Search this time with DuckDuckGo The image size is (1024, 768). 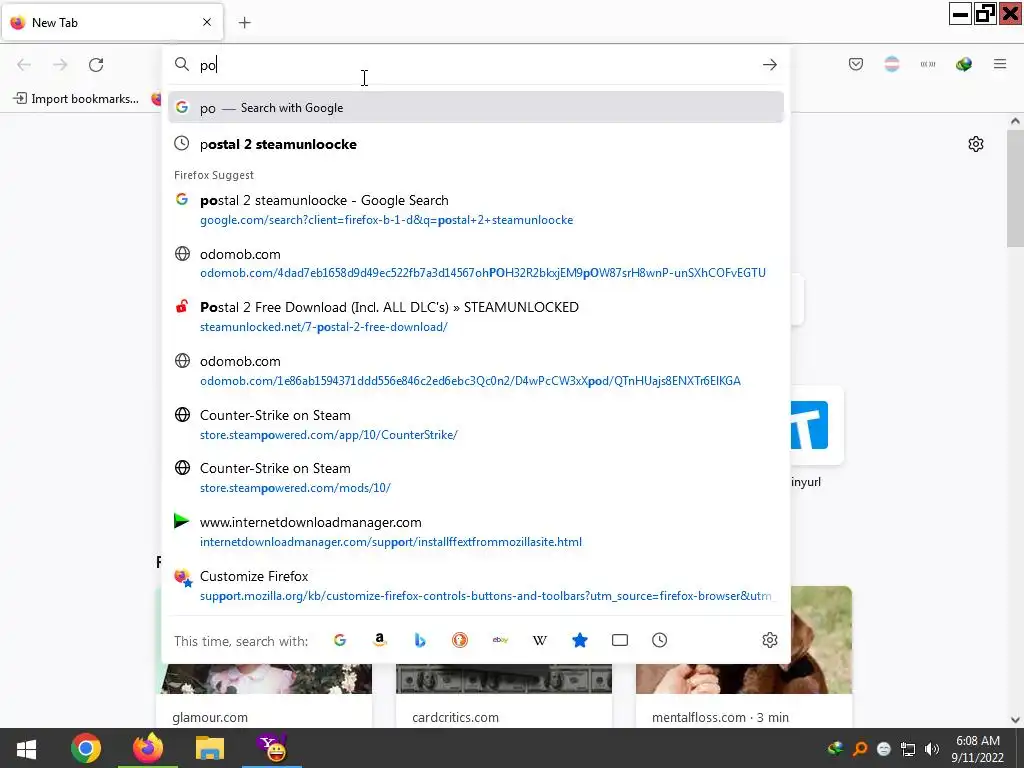[460, 640]
